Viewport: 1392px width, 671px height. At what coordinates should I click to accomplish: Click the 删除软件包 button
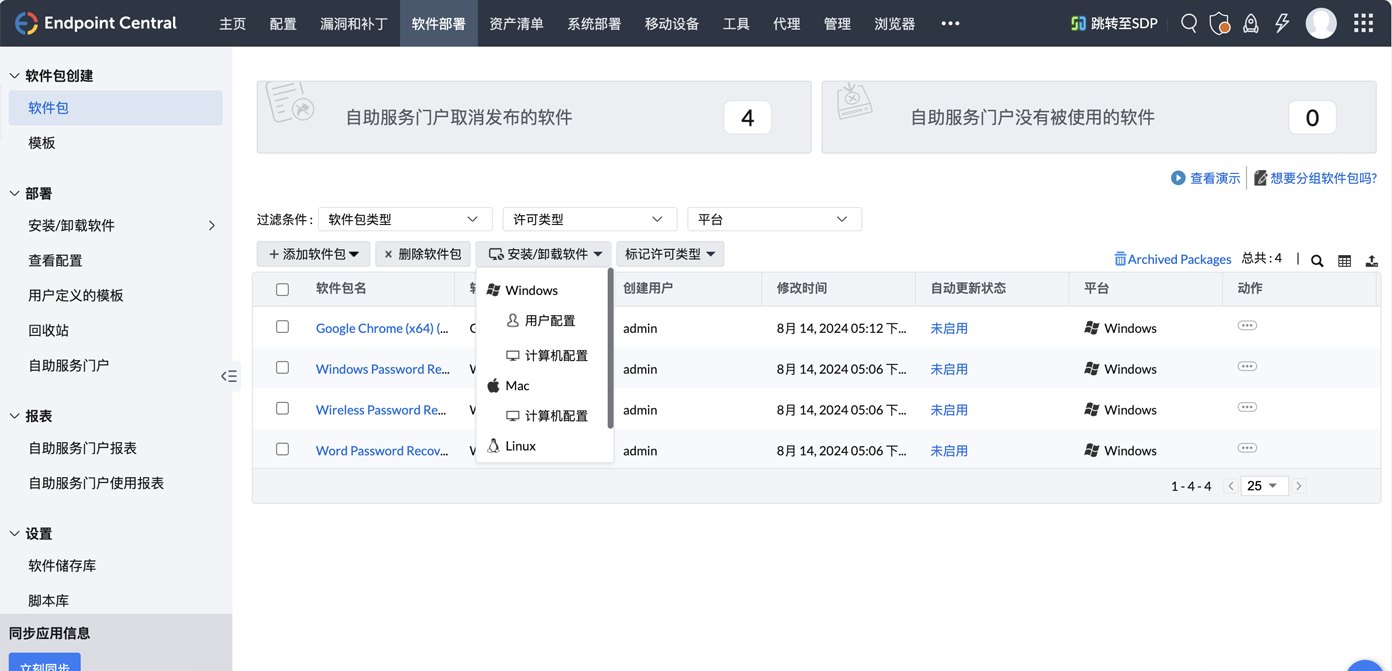[423, 254]
